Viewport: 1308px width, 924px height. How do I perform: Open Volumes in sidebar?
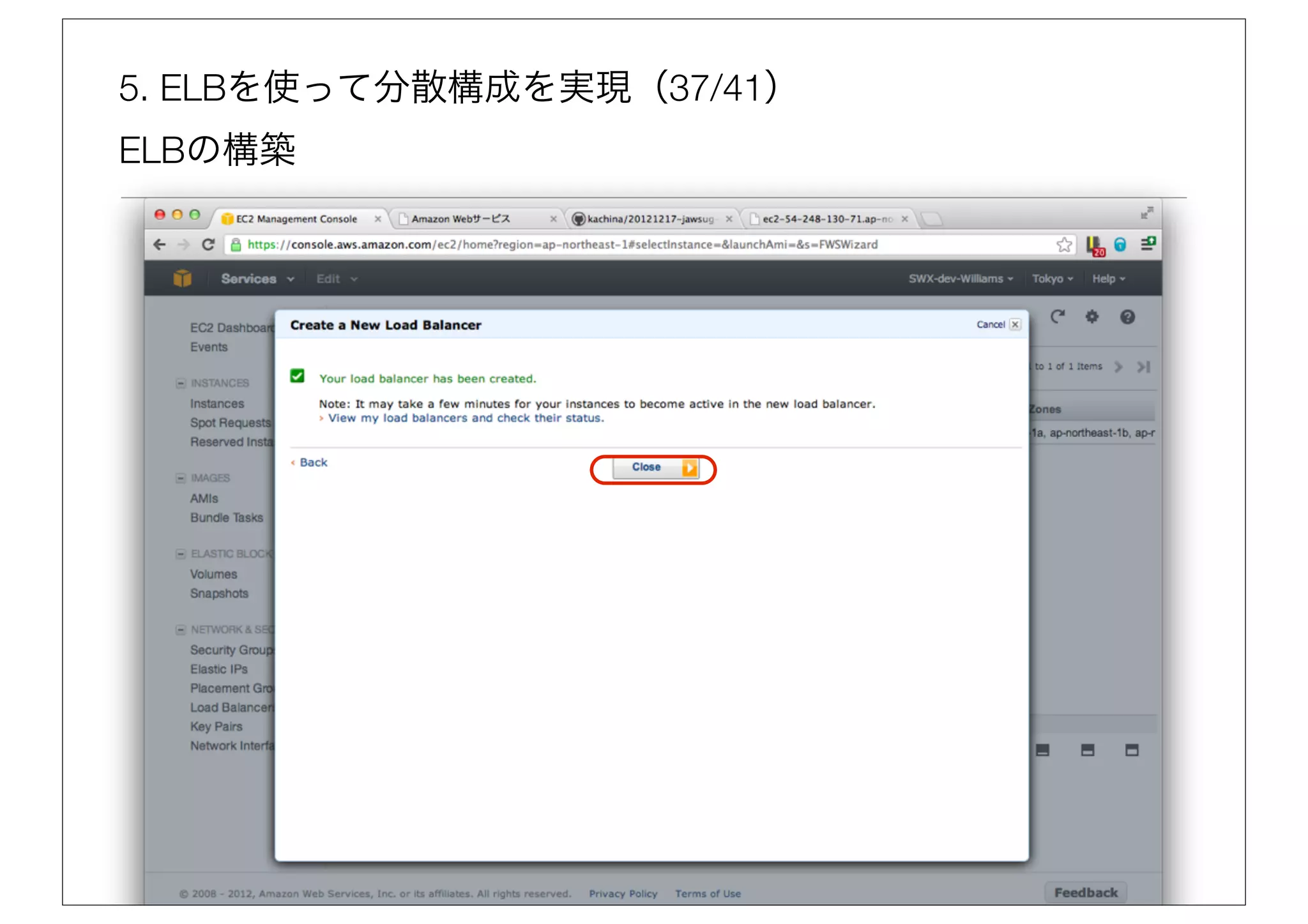pyautogui.click(x=214, y=575)
